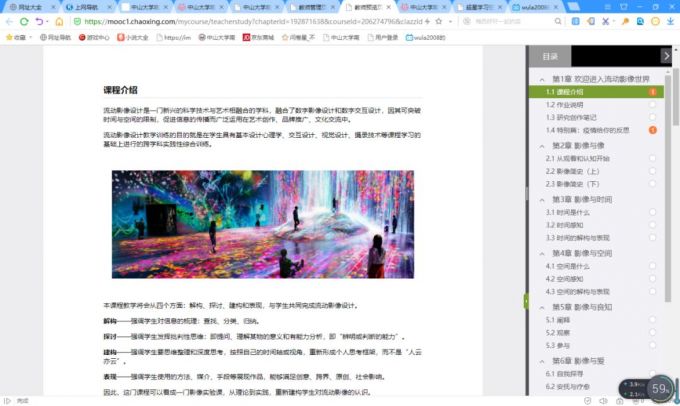680x406 pixels.
Task: Open the 网址导航 bookmark
Action: click(x=55, y=38)
